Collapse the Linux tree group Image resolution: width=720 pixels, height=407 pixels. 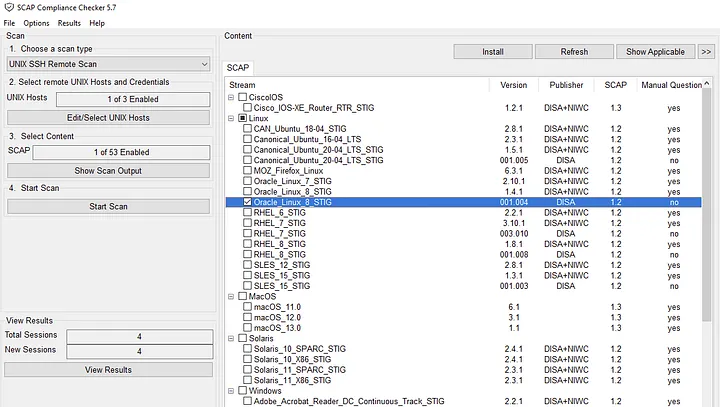point(231,119)
